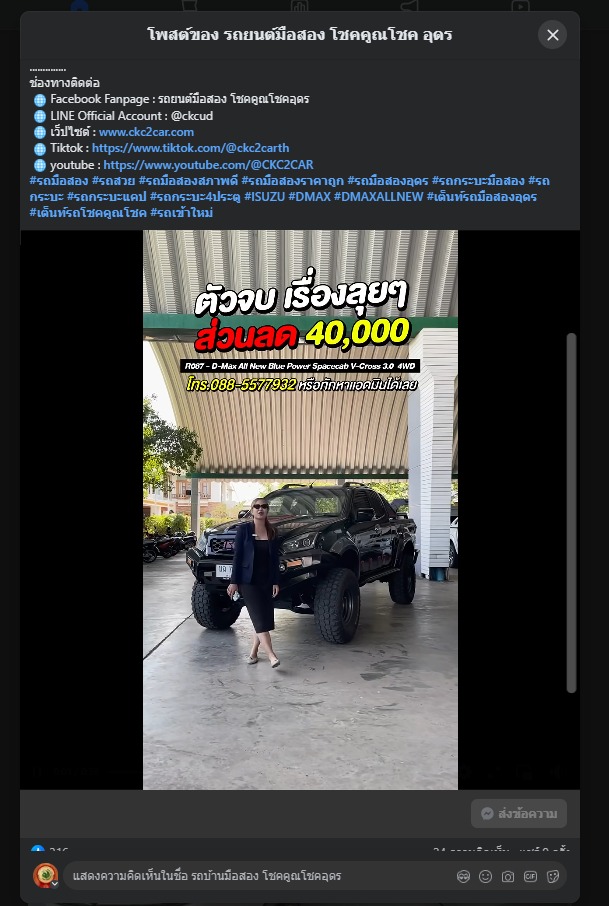Open the GIF picker in comment box
Viewport: 609px width, 906px height.
point(530,876)
